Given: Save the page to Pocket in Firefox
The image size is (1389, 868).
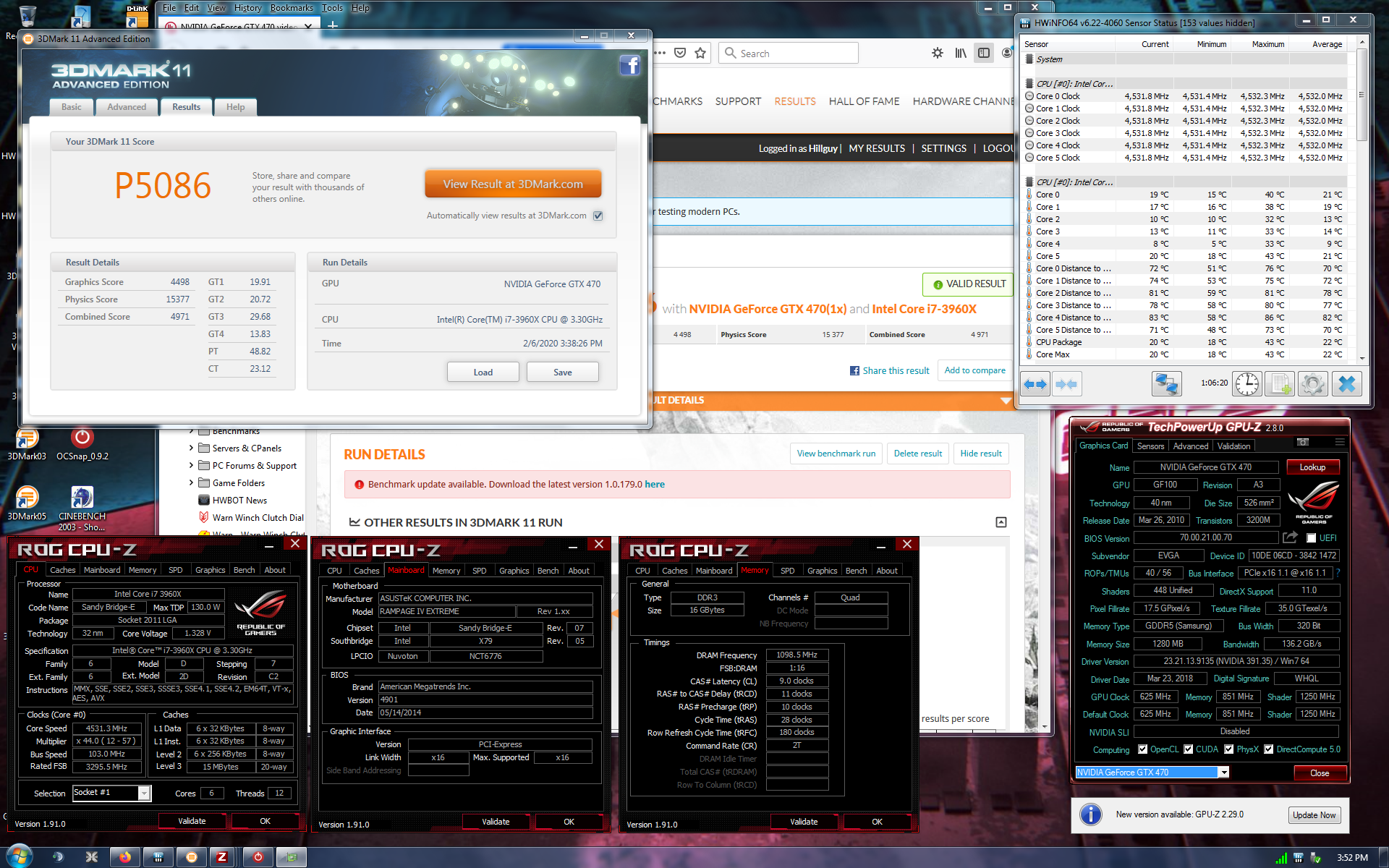Looking at the screenshot, I should (680, 53).
